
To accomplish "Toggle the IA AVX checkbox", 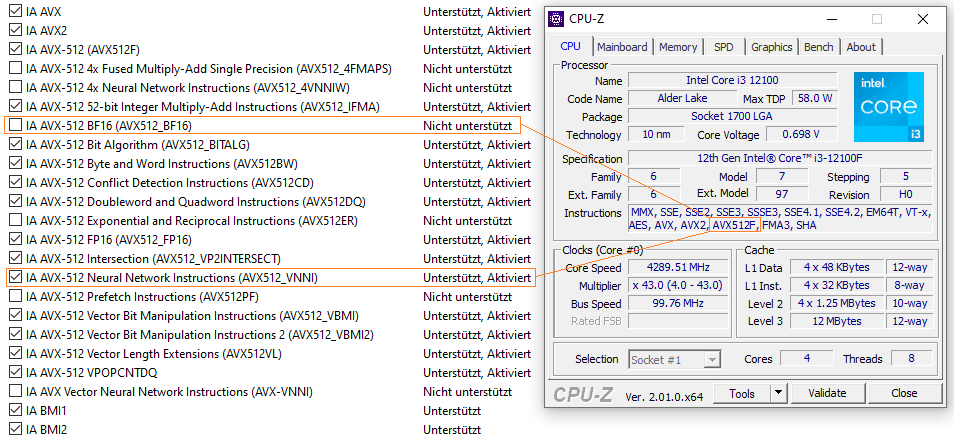I will tap(16, 12).
